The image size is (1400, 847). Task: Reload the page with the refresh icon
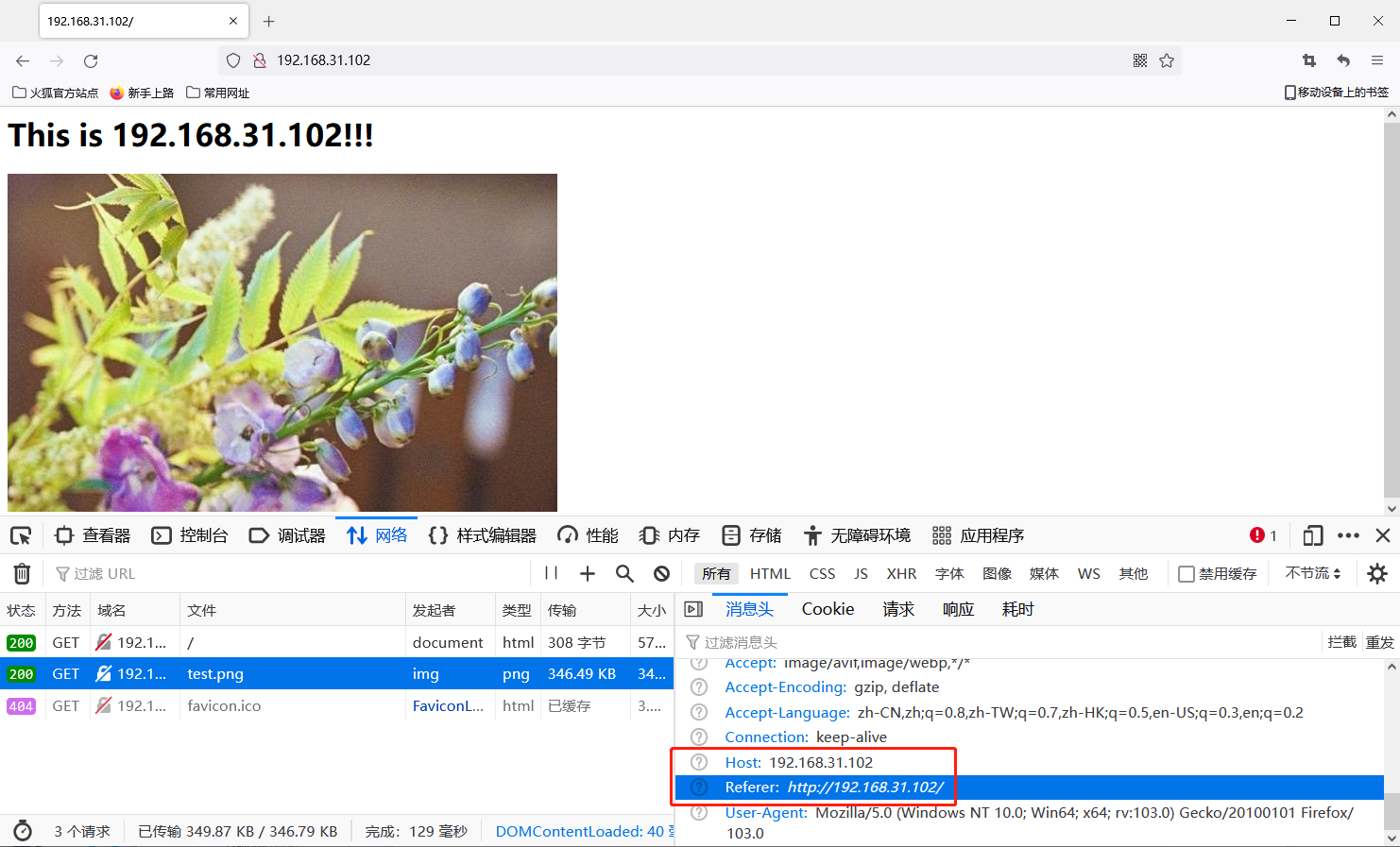tap(91, 60)
